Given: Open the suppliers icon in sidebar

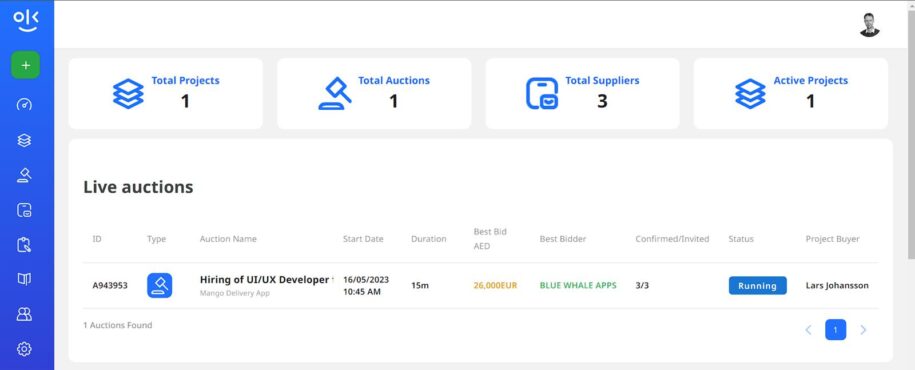Looking at the screenshot, I should point(24,210).
